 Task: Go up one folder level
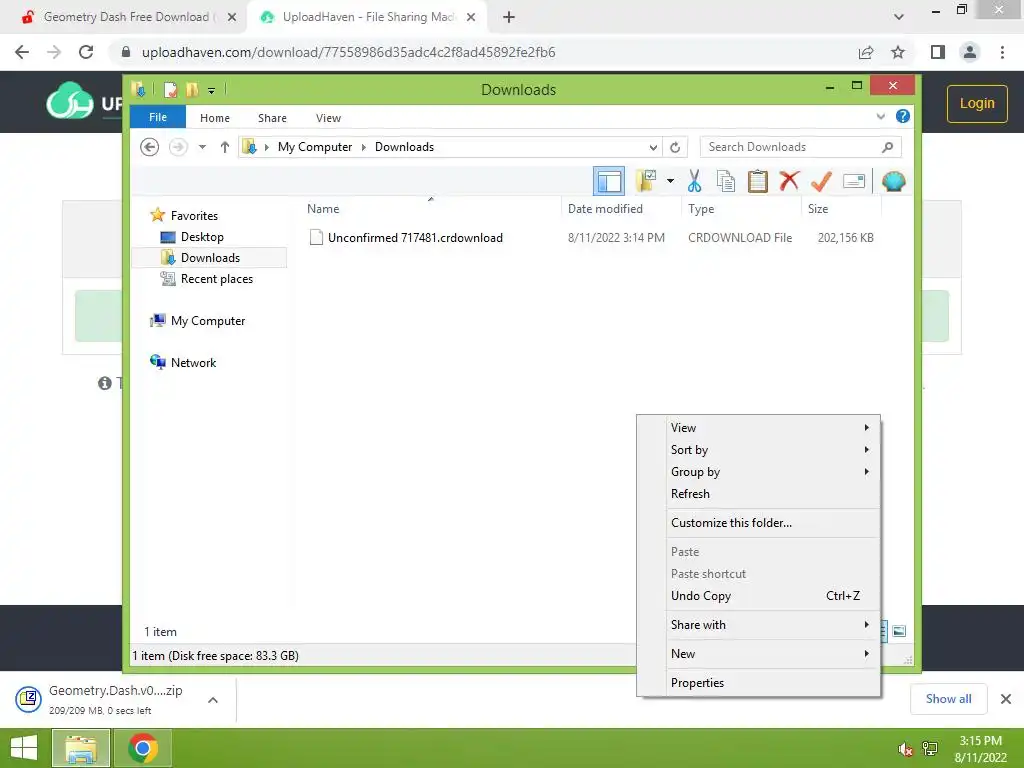225,147
